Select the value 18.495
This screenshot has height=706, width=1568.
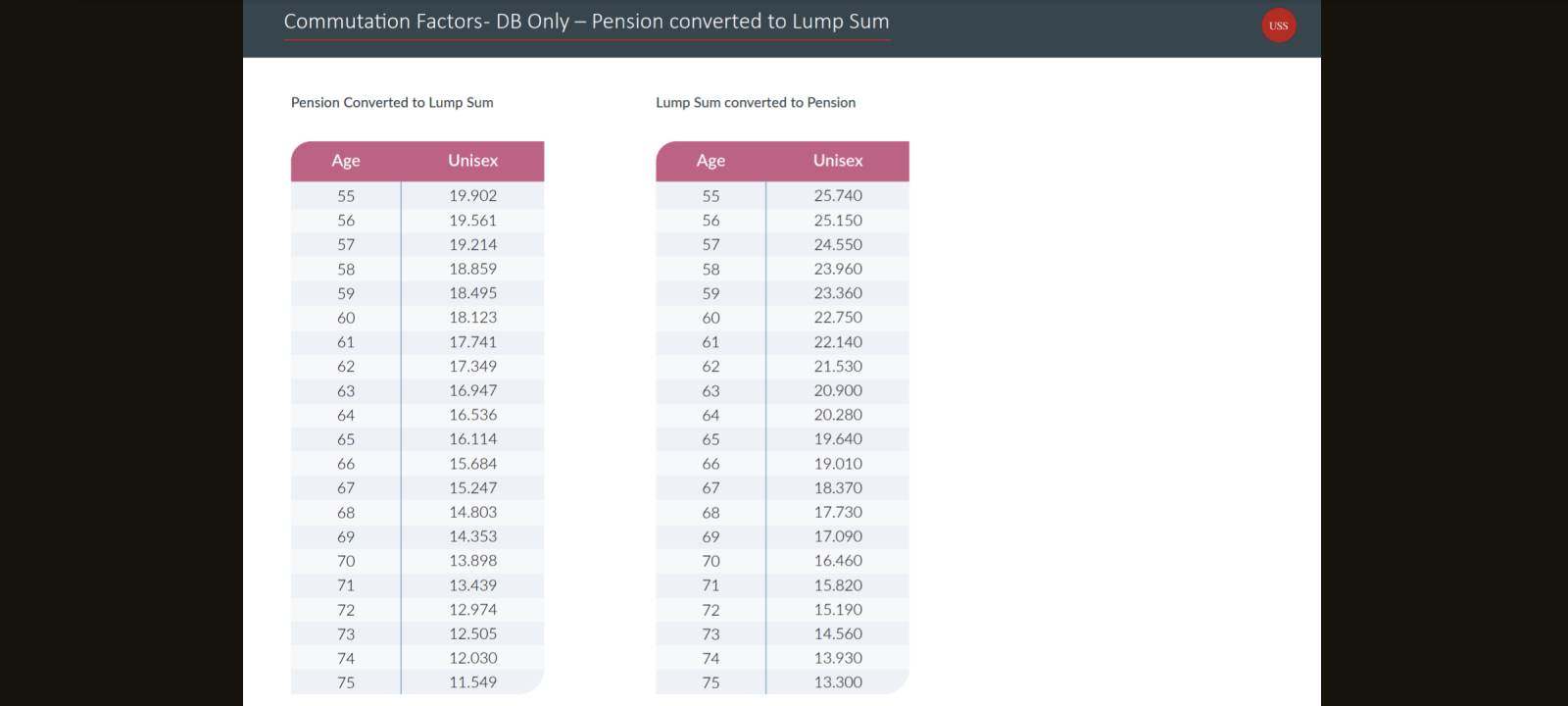pyautogui.click(x=473, y=293)
